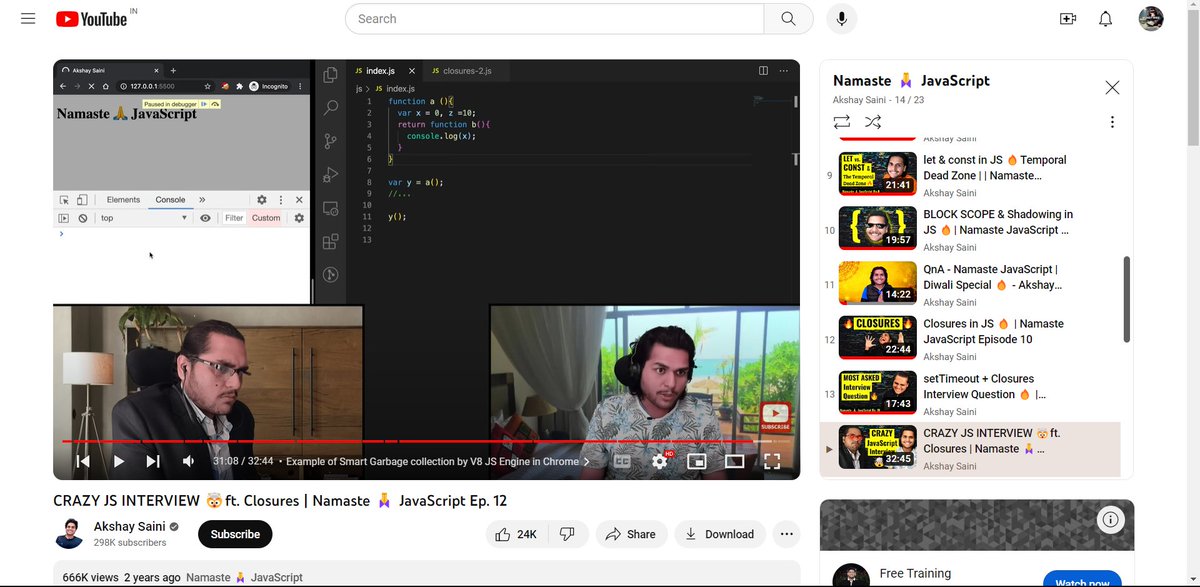
Task: Click the 'Free Training' ad text
Action: 915,573
